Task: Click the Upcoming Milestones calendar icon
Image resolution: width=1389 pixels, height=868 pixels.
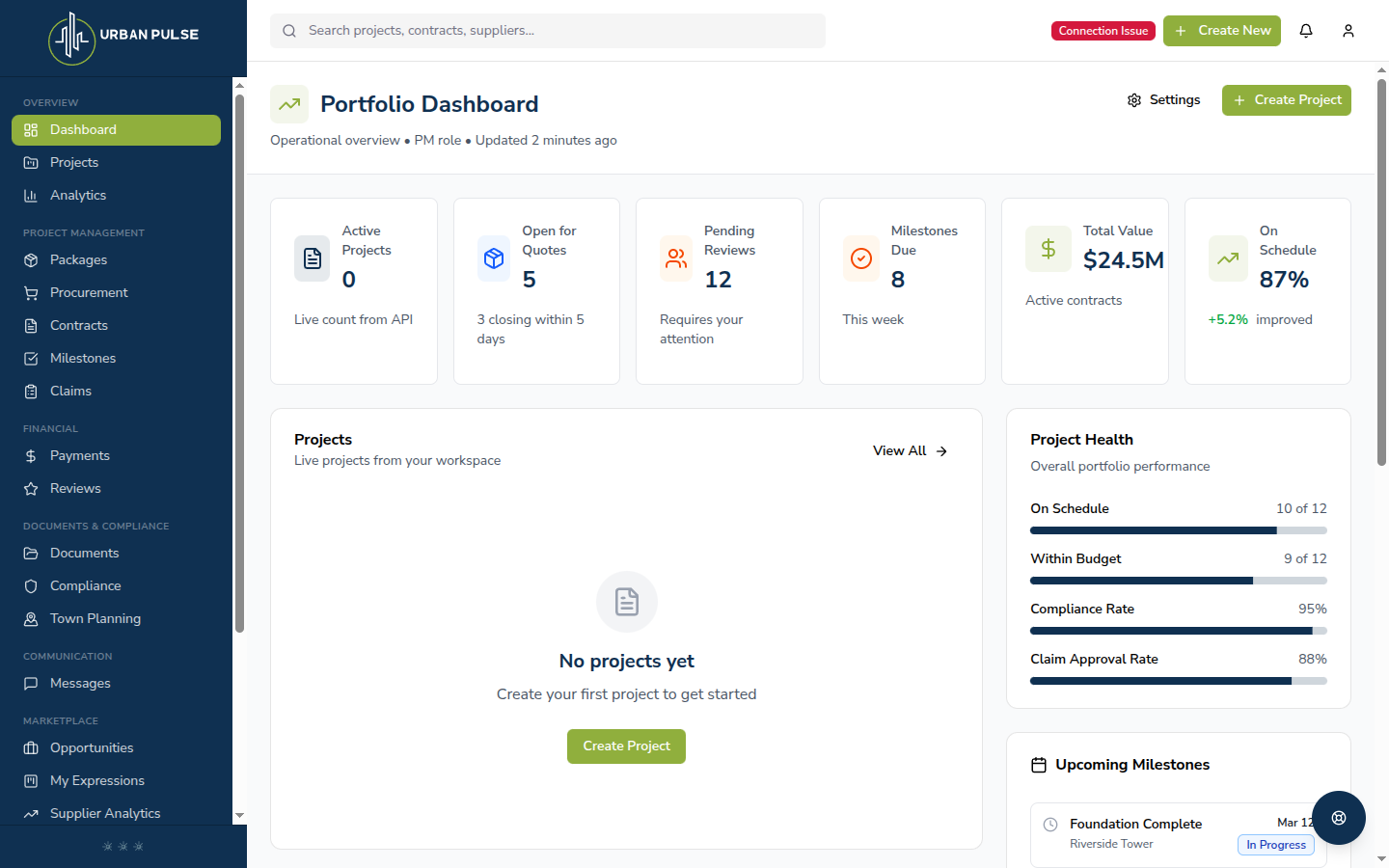Action: [x=1039, y=765]
